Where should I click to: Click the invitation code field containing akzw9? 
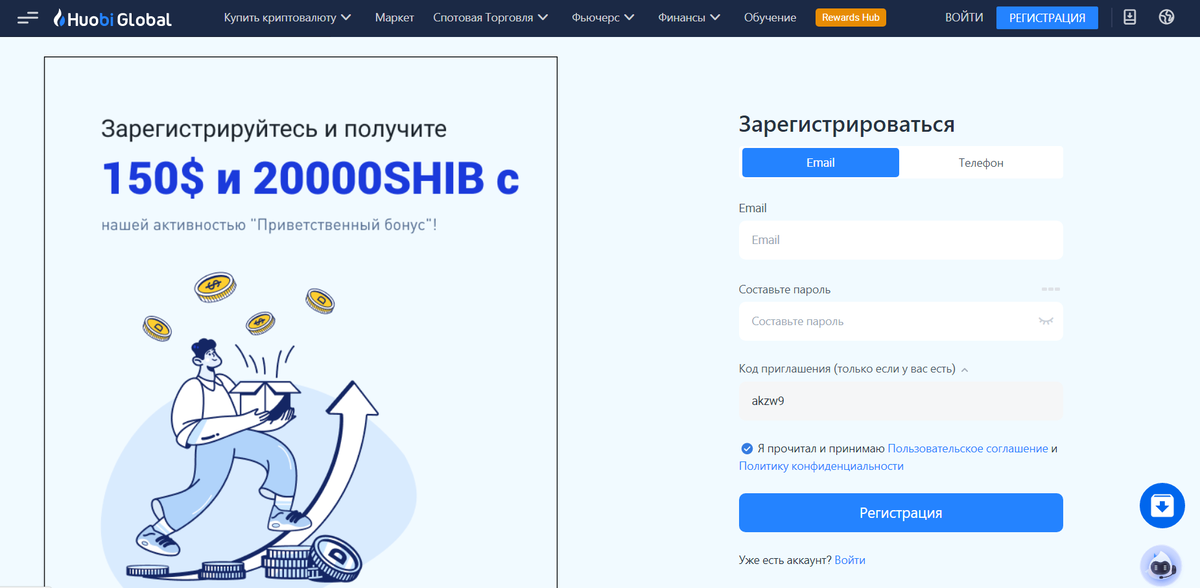click(900, 401)
